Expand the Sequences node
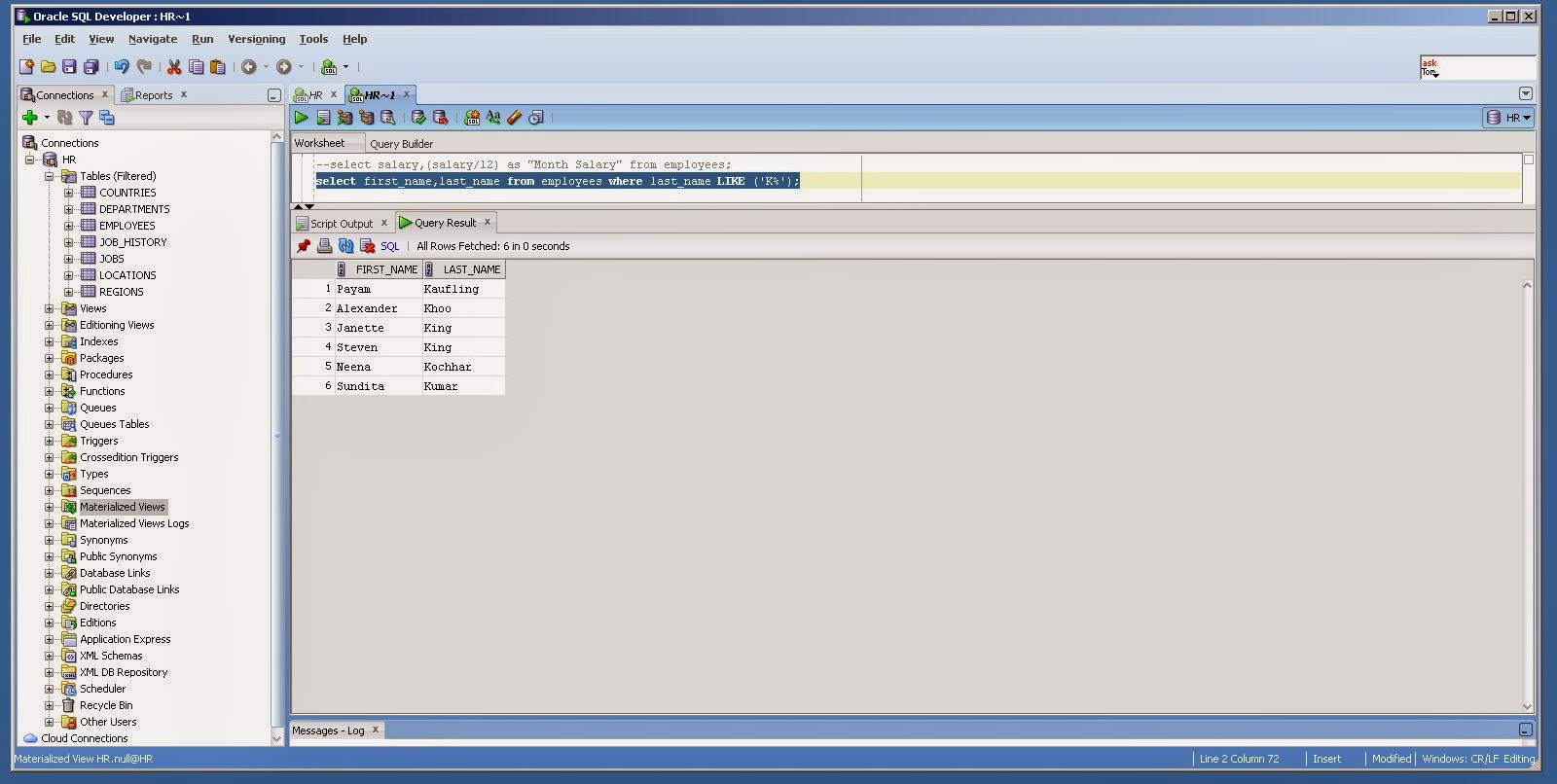The width and height of the screenshot is (1557, 784). click(x=50, y=490)
